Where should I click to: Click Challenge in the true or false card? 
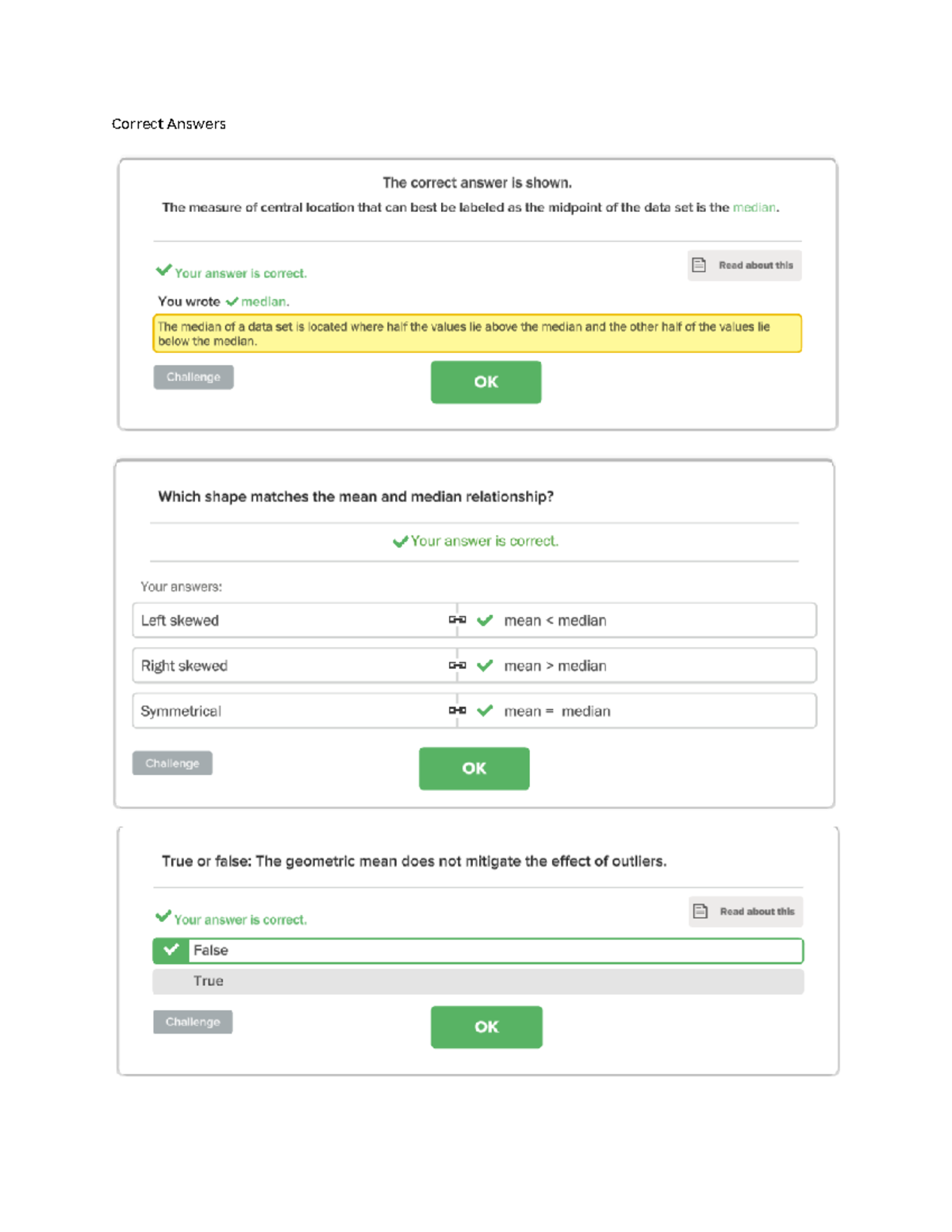point(193,1022)
